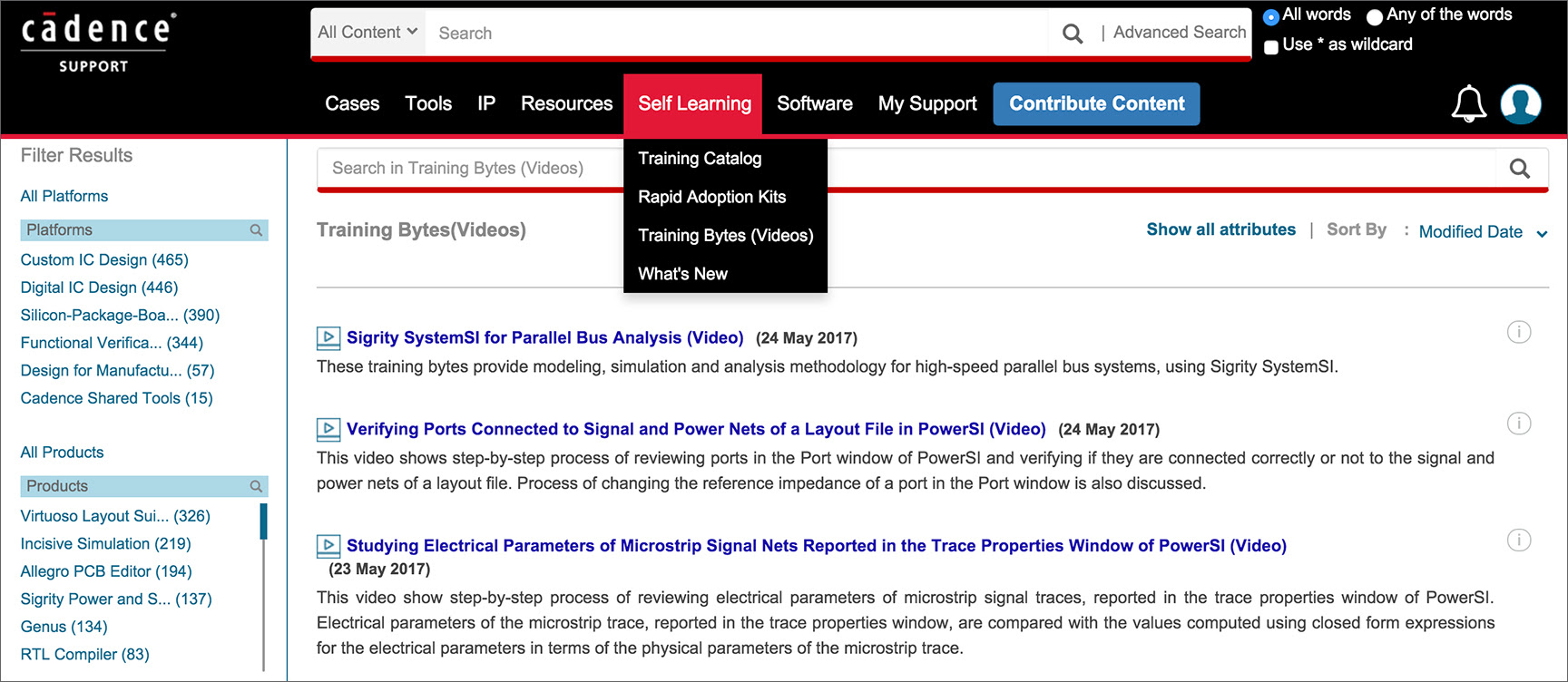The image size is (1568, 682).
Task: Filter by RTL Compiler (83)
Action: tap(84, 655)
